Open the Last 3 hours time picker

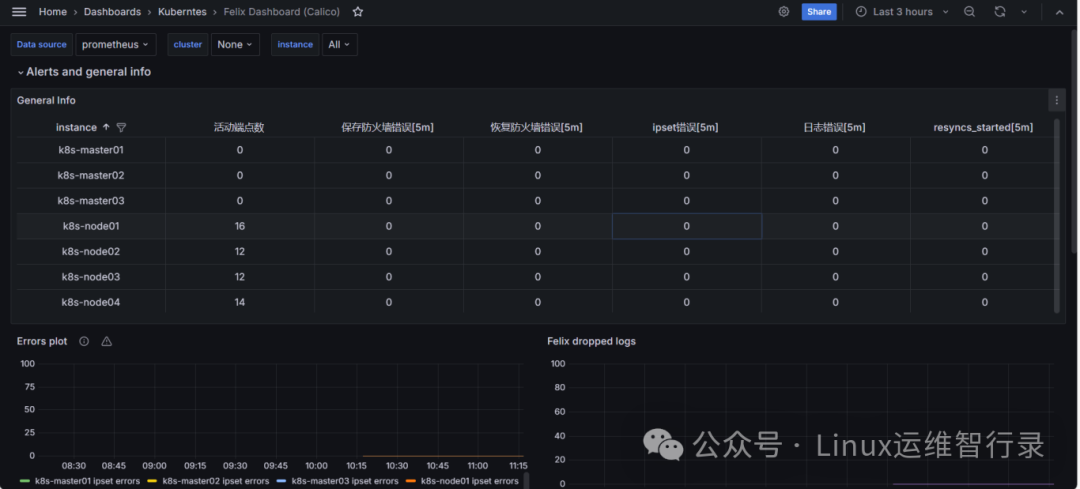pyautogui.click(x=902, y=12)
